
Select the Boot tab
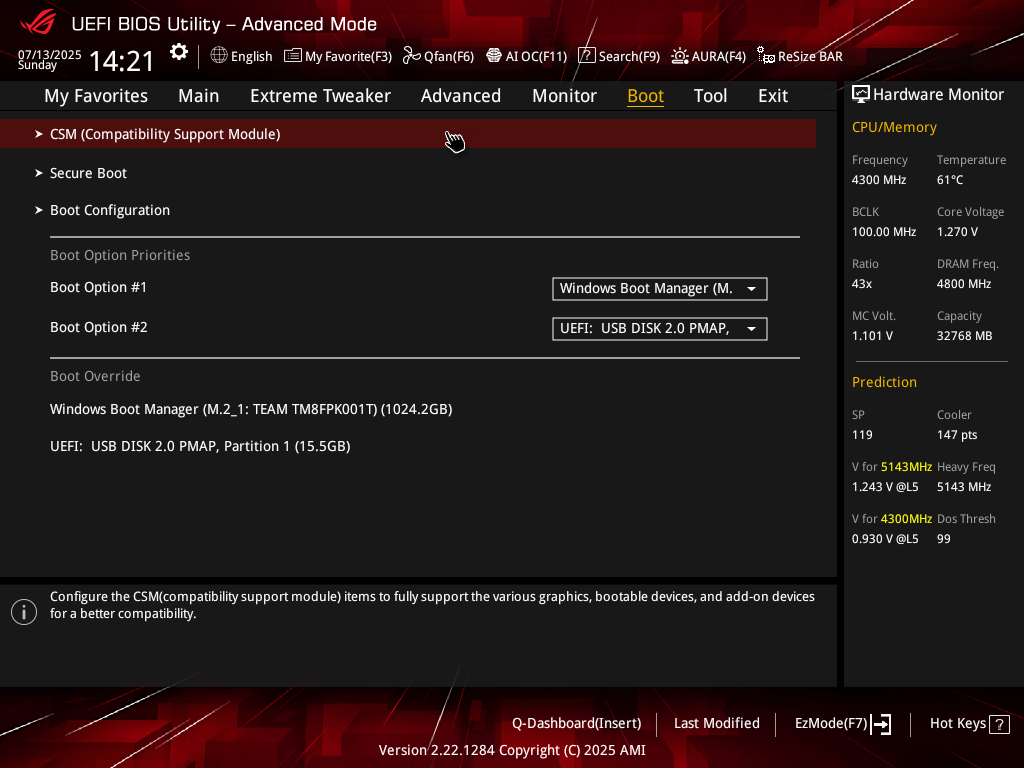(645, 96)
